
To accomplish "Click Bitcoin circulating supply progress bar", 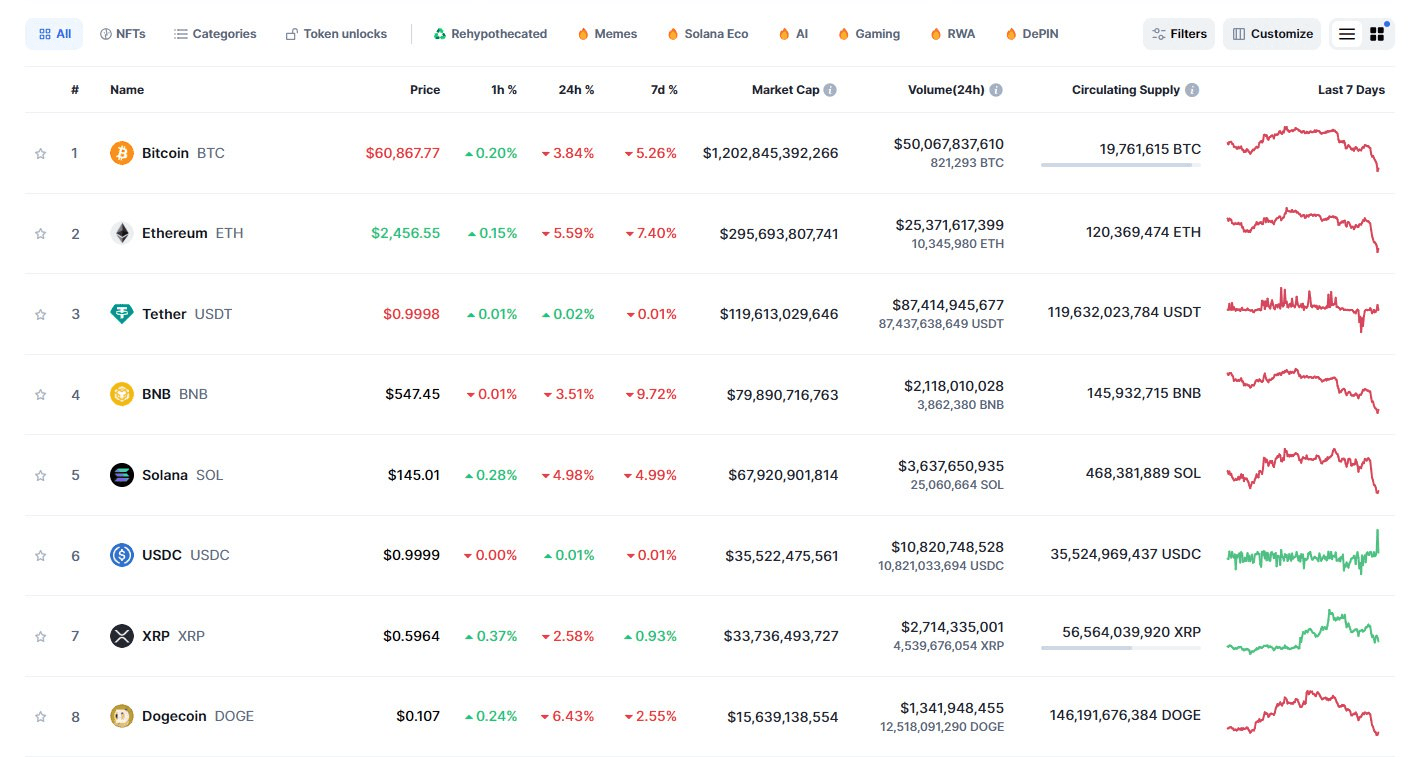I will click(x=1121, y=165).
